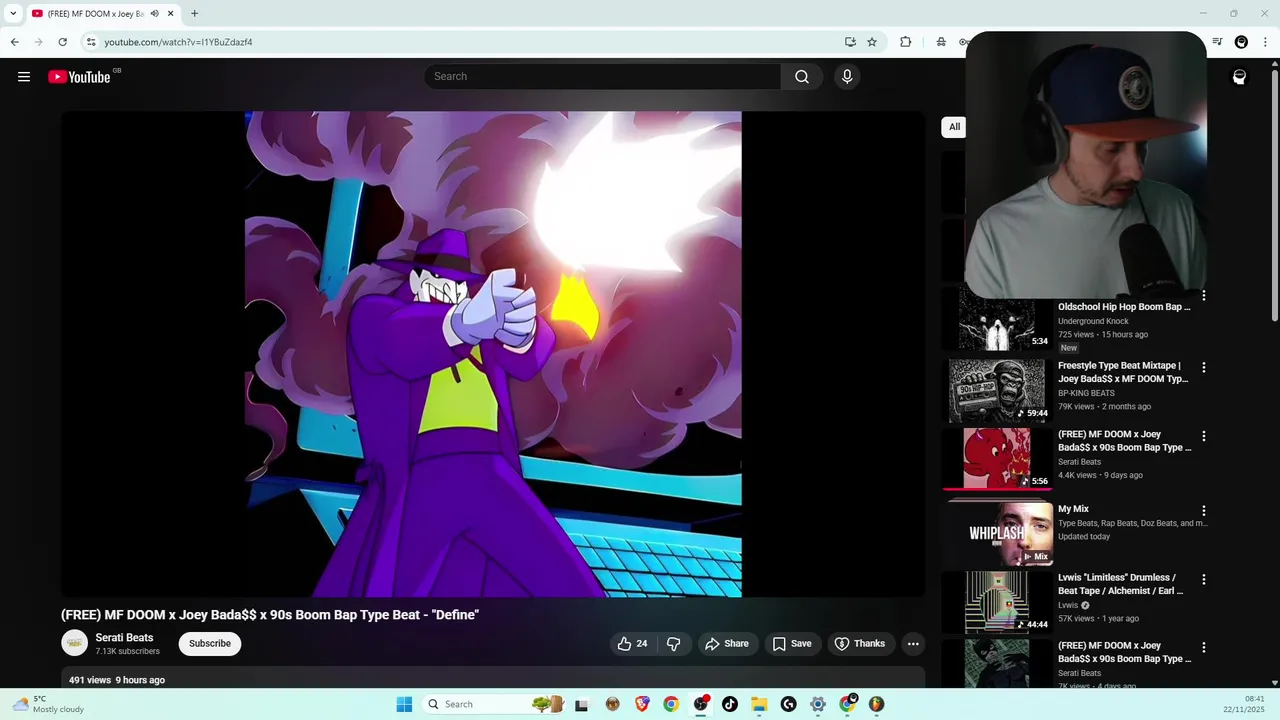
Task: Open the red devil thumbnail 5:56 video
Action: click(997, 459)
